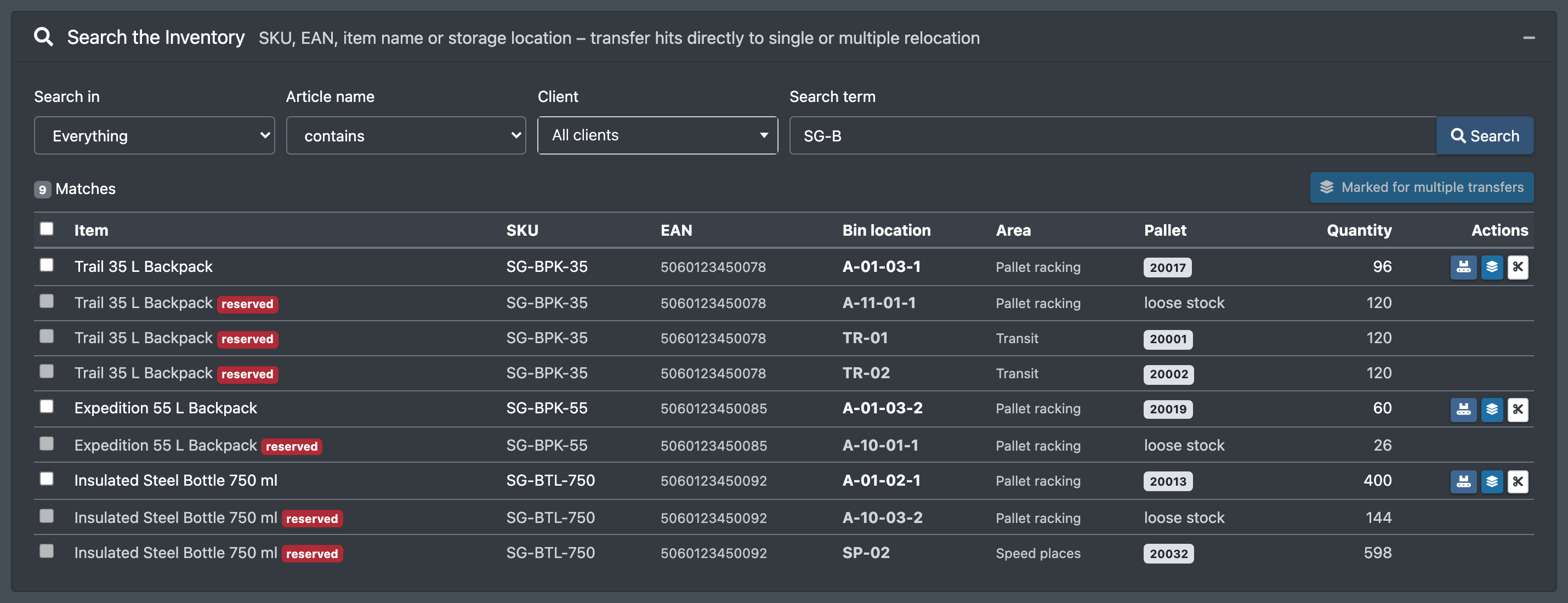This screenshot has width=1568, height=603.
Task: Click the pallet badge 20032
Action: [x=1169, y=554]
